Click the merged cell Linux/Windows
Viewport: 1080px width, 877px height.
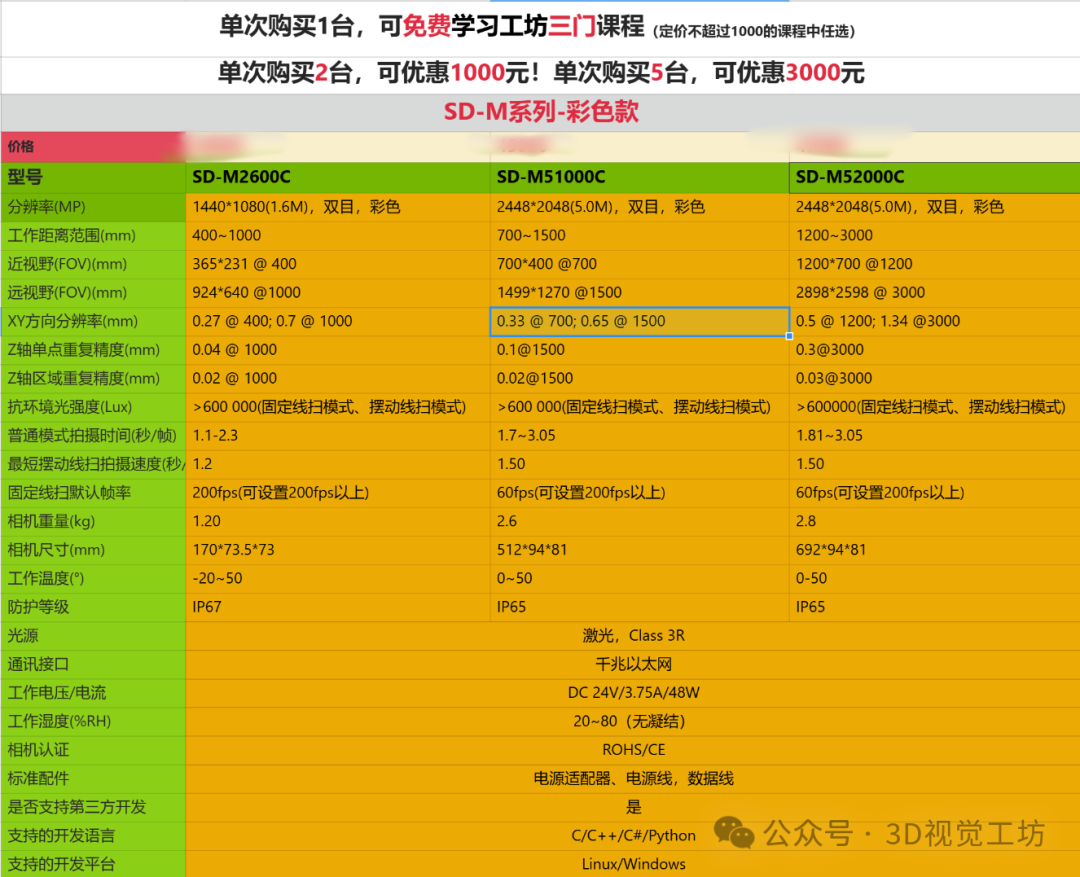(633, 865)
